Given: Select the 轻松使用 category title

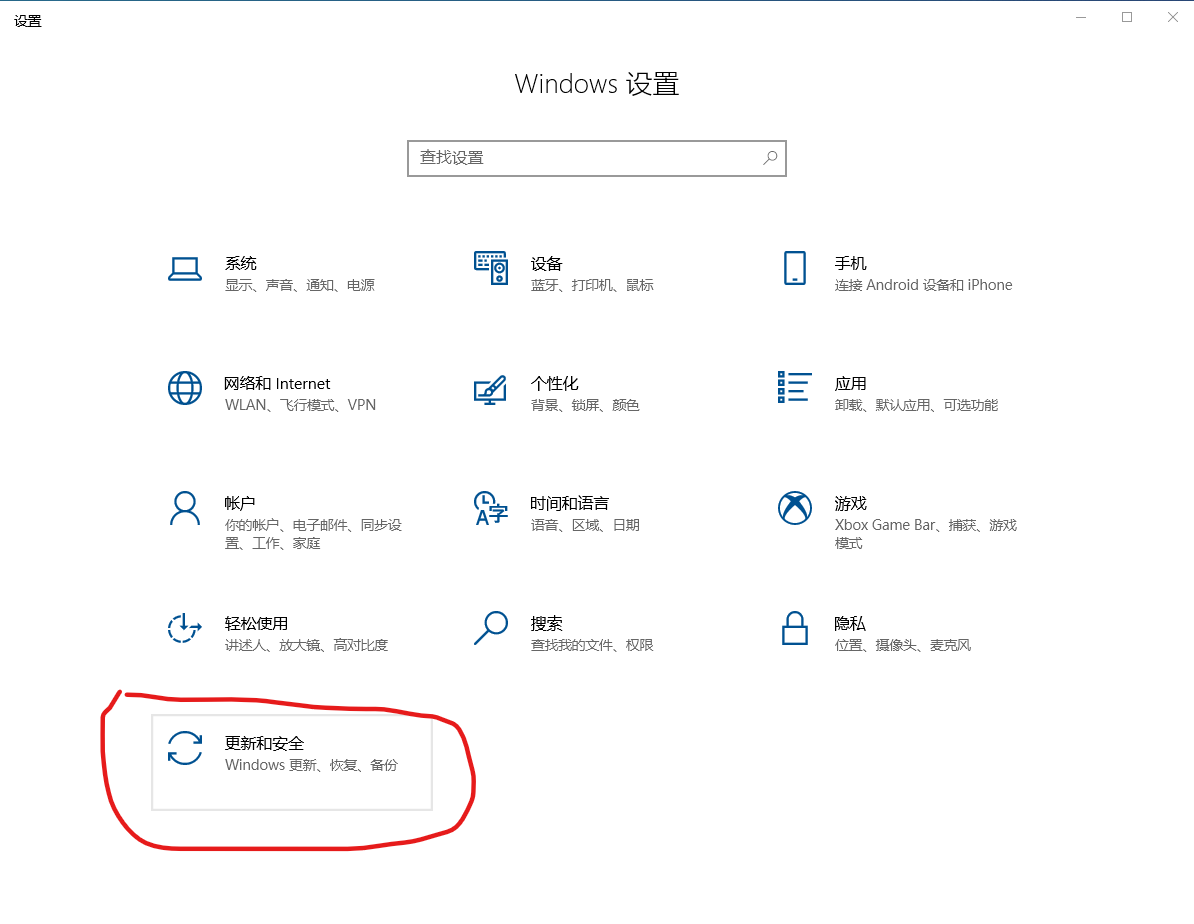Looking at the screenshot, I should (x=257, y=623).
